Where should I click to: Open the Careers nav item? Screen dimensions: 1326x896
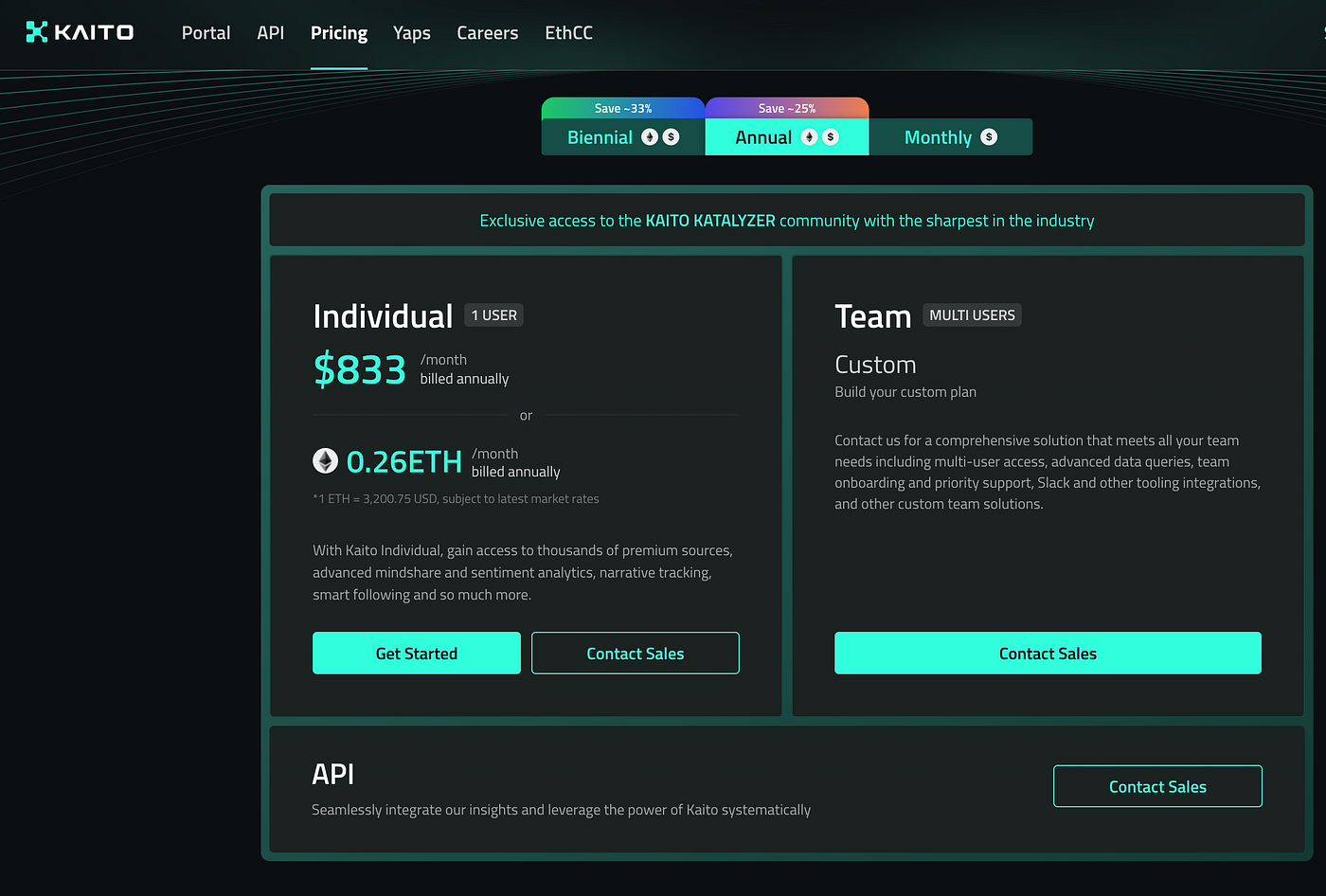[x=488, y=33]
